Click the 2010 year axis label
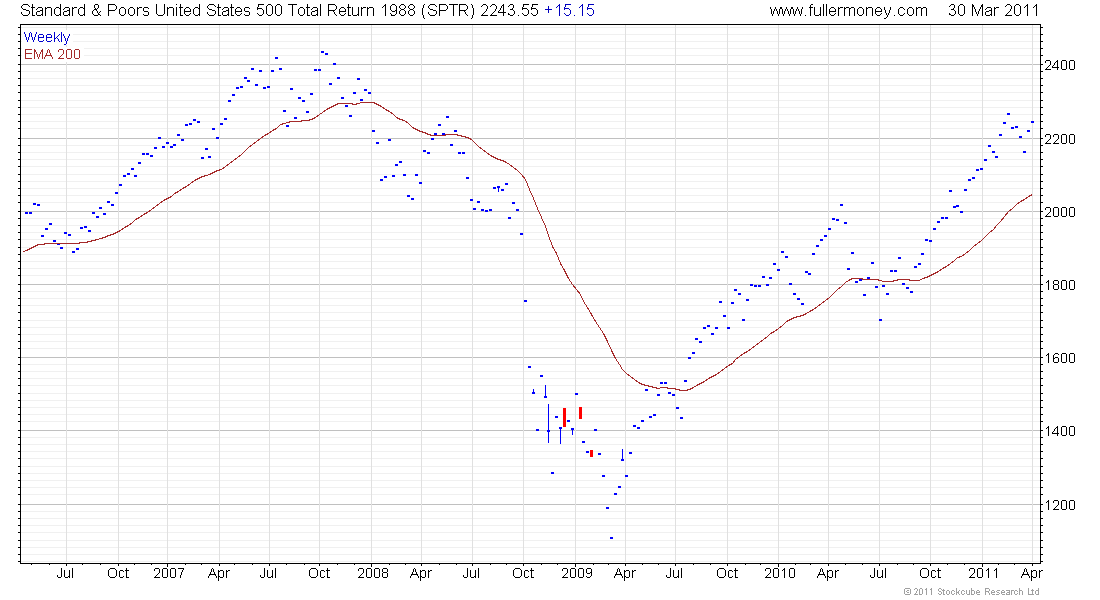Image resolution: width=1100 pixels, height=600 pixels. 779,573
